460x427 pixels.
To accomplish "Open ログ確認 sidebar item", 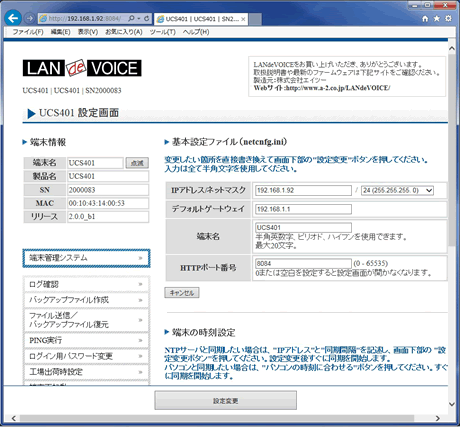I will pos(86,284).
